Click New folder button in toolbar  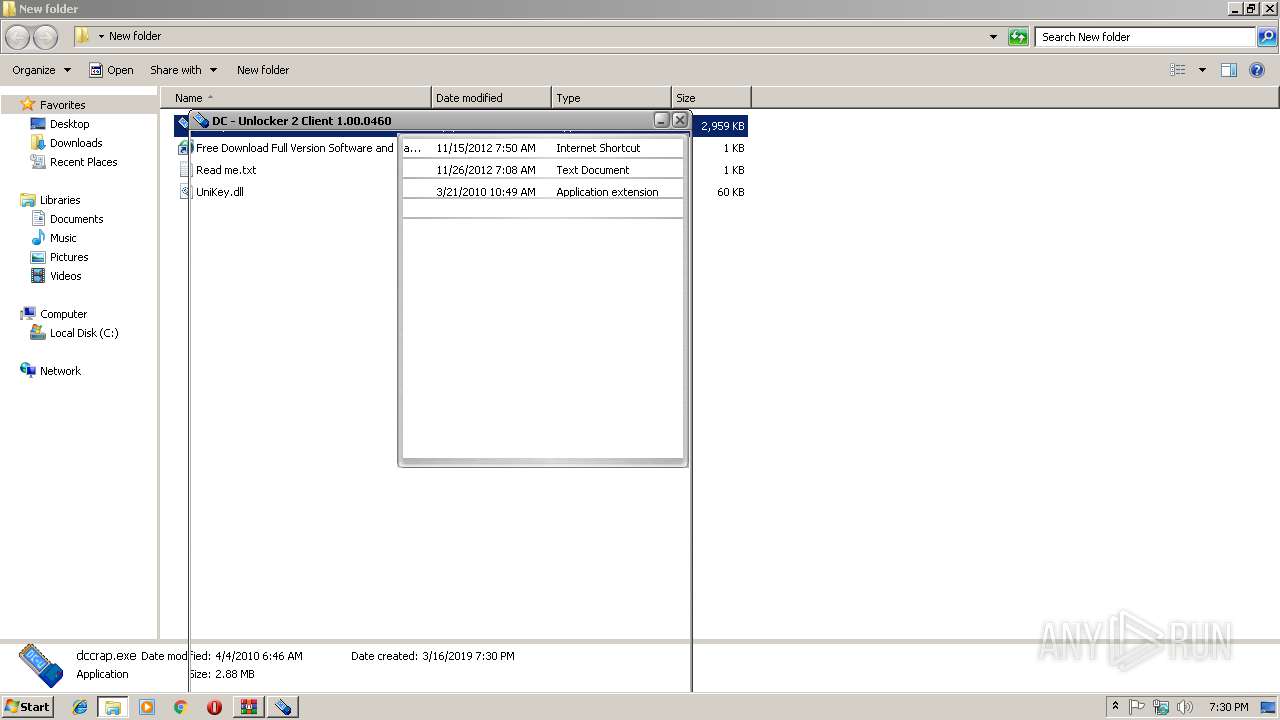263,70
